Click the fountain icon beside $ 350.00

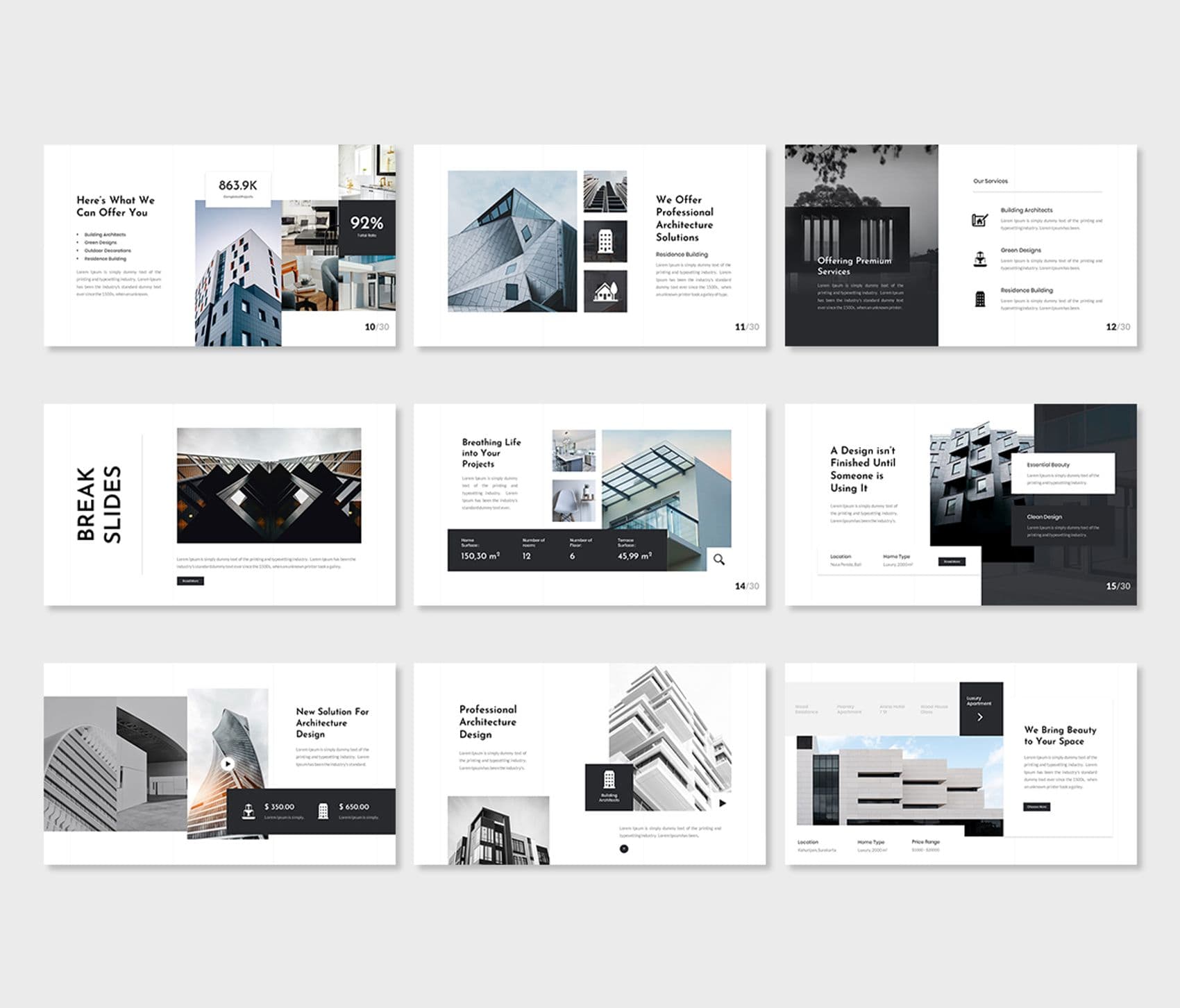(248, 811)
